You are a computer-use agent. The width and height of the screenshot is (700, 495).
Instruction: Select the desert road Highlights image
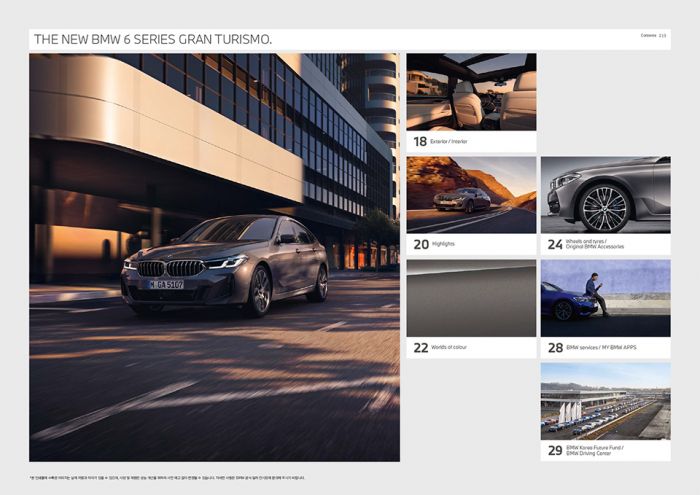[x=471, y=195]
